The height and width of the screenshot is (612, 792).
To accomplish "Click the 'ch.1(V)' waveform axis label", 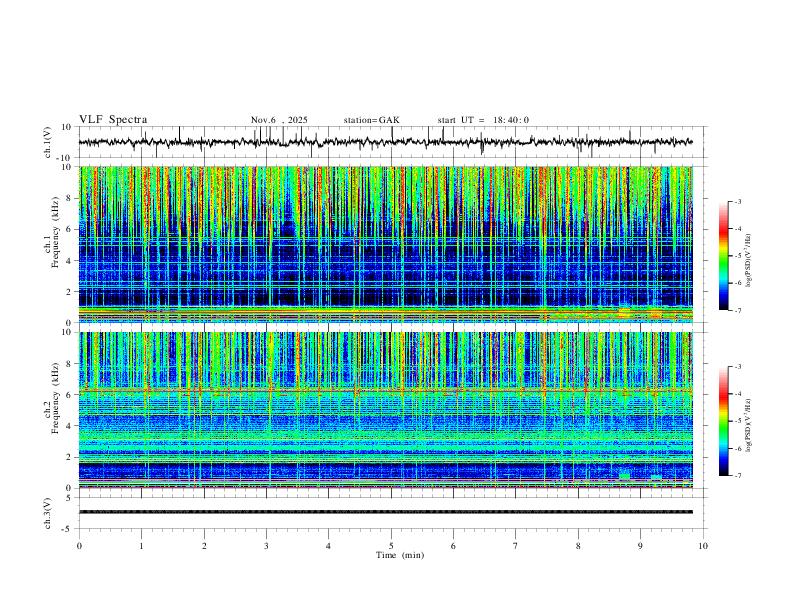I will click(48, 142).
